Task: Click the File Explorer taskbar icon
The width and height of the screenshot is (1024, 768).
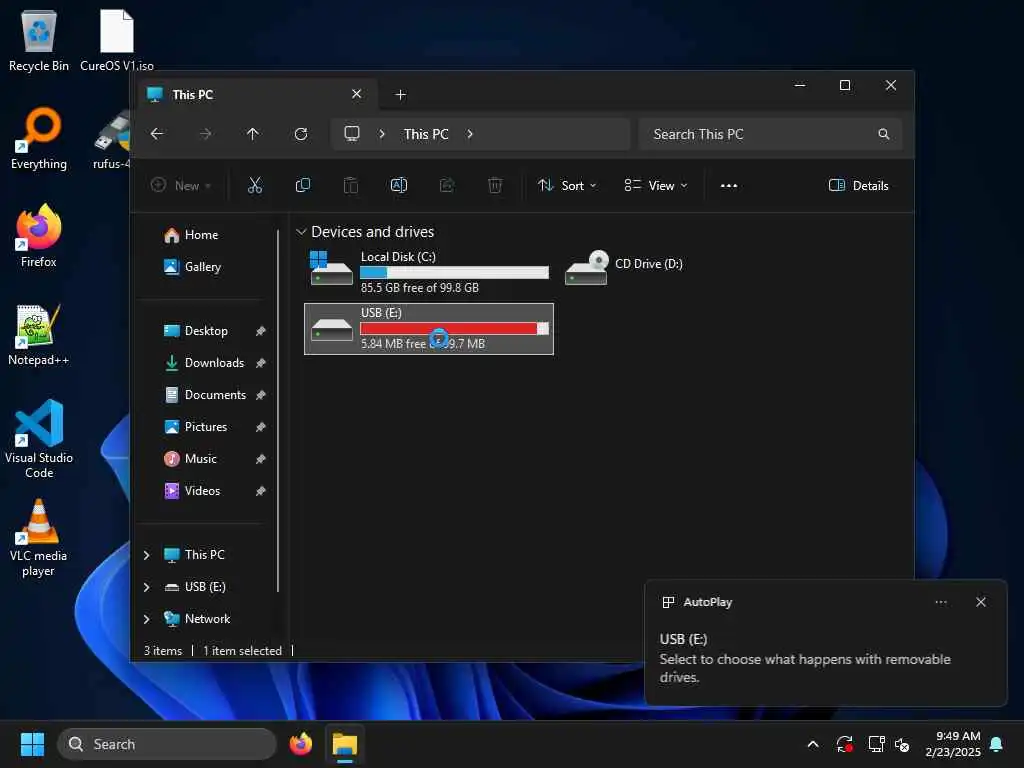Action: (x=345, y=744)
